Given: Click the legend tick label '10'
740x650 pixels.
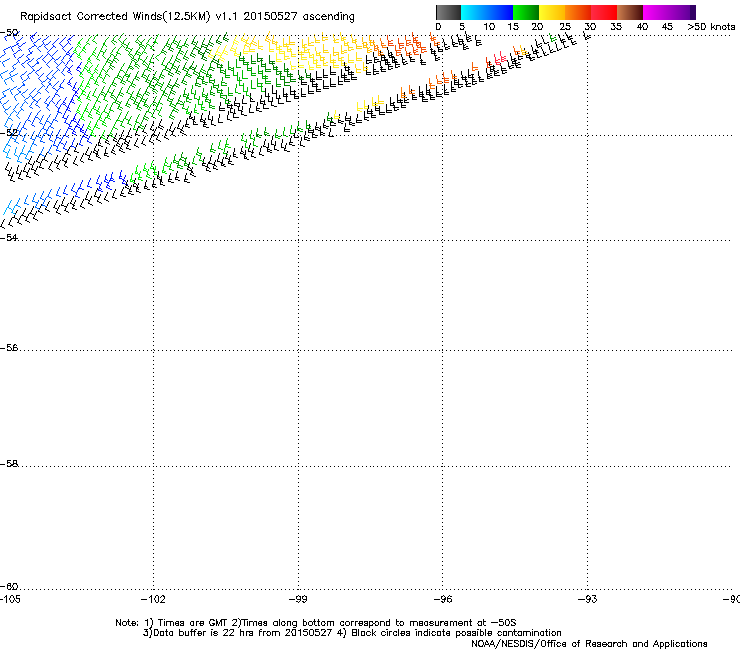Looking at the screenshot, I should click(489, 27).
